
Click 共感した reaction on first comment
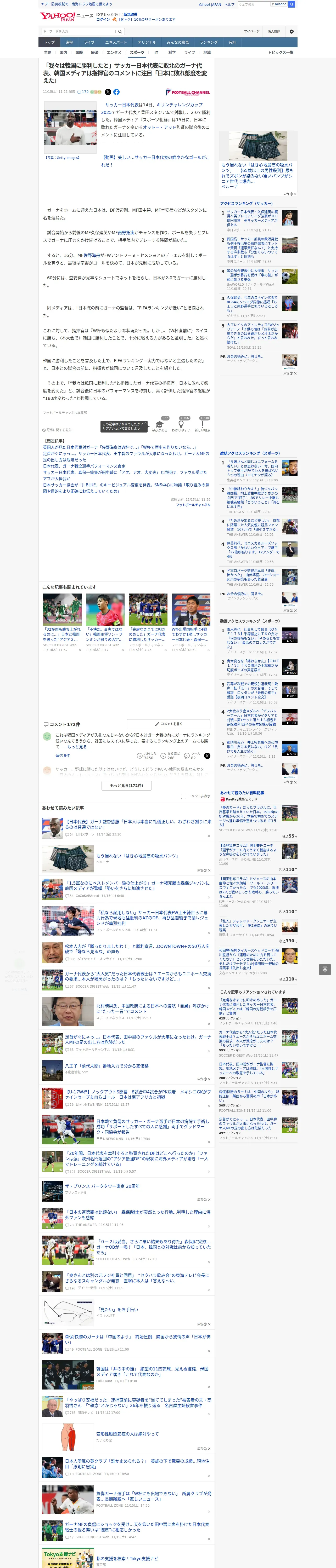[x=147, y=756]
